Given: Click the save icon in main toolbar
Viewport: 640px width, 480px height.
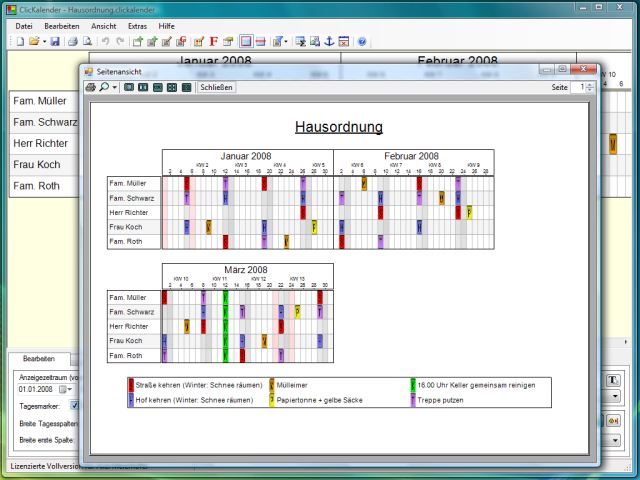Looking at the screenshot, I should pos(55,41).
